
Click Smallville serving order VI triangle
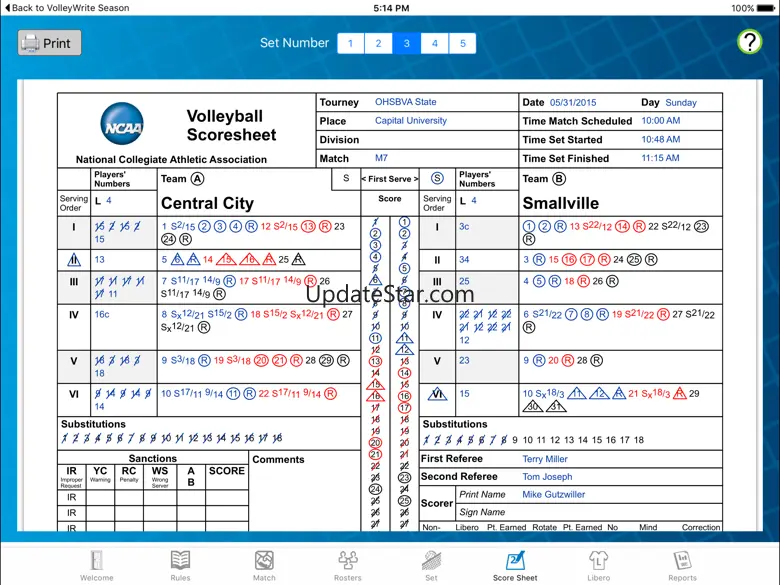click(x=437, y=394)
